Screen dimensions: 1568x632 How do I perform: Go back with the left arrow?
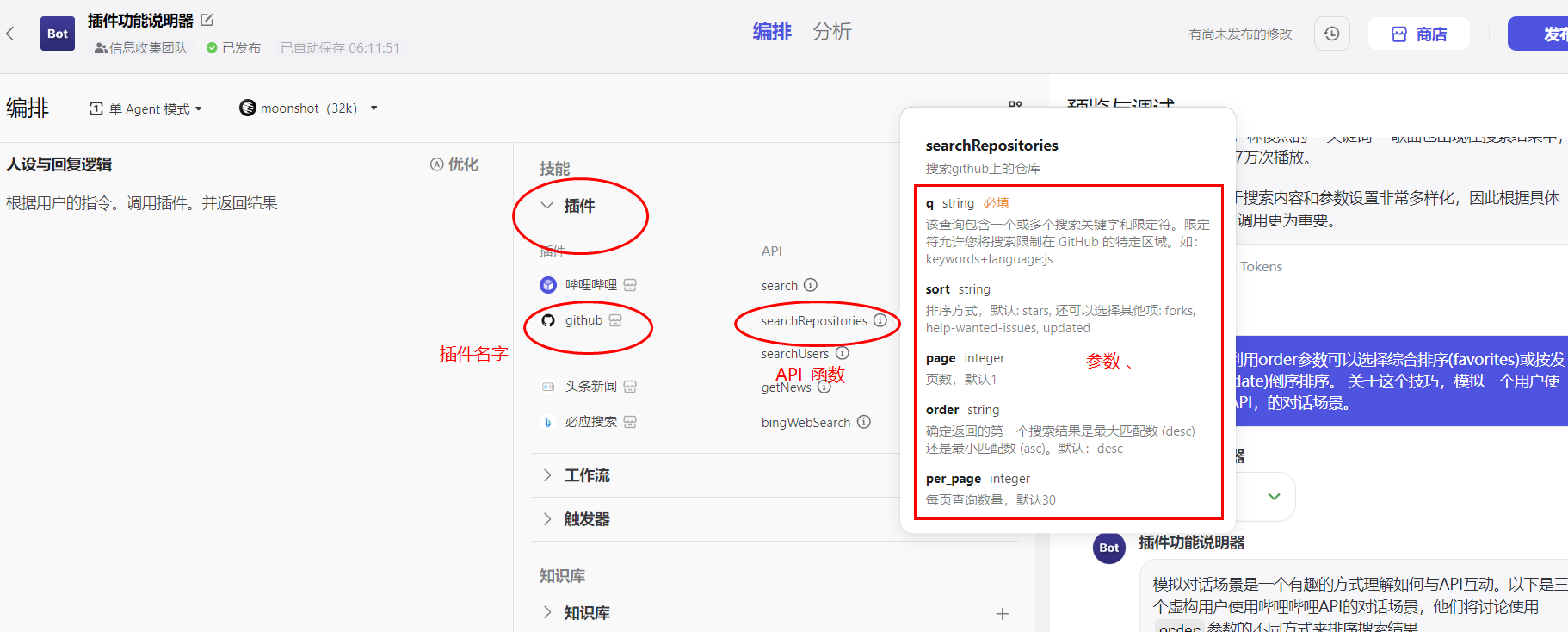click(10, 34)
